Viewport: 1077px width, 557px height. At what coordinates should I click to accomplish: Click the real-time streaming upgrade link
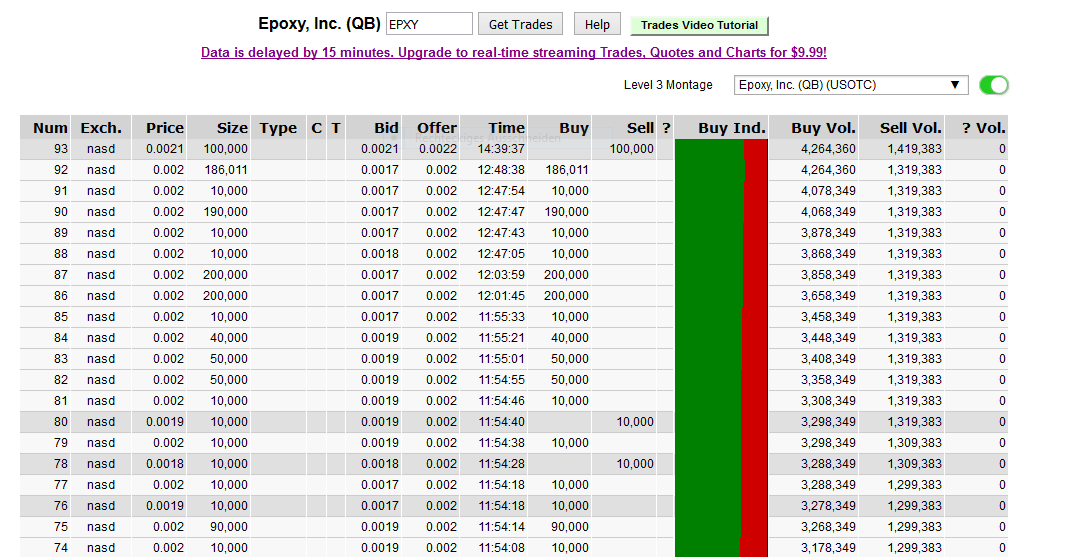tap(513, 53)
